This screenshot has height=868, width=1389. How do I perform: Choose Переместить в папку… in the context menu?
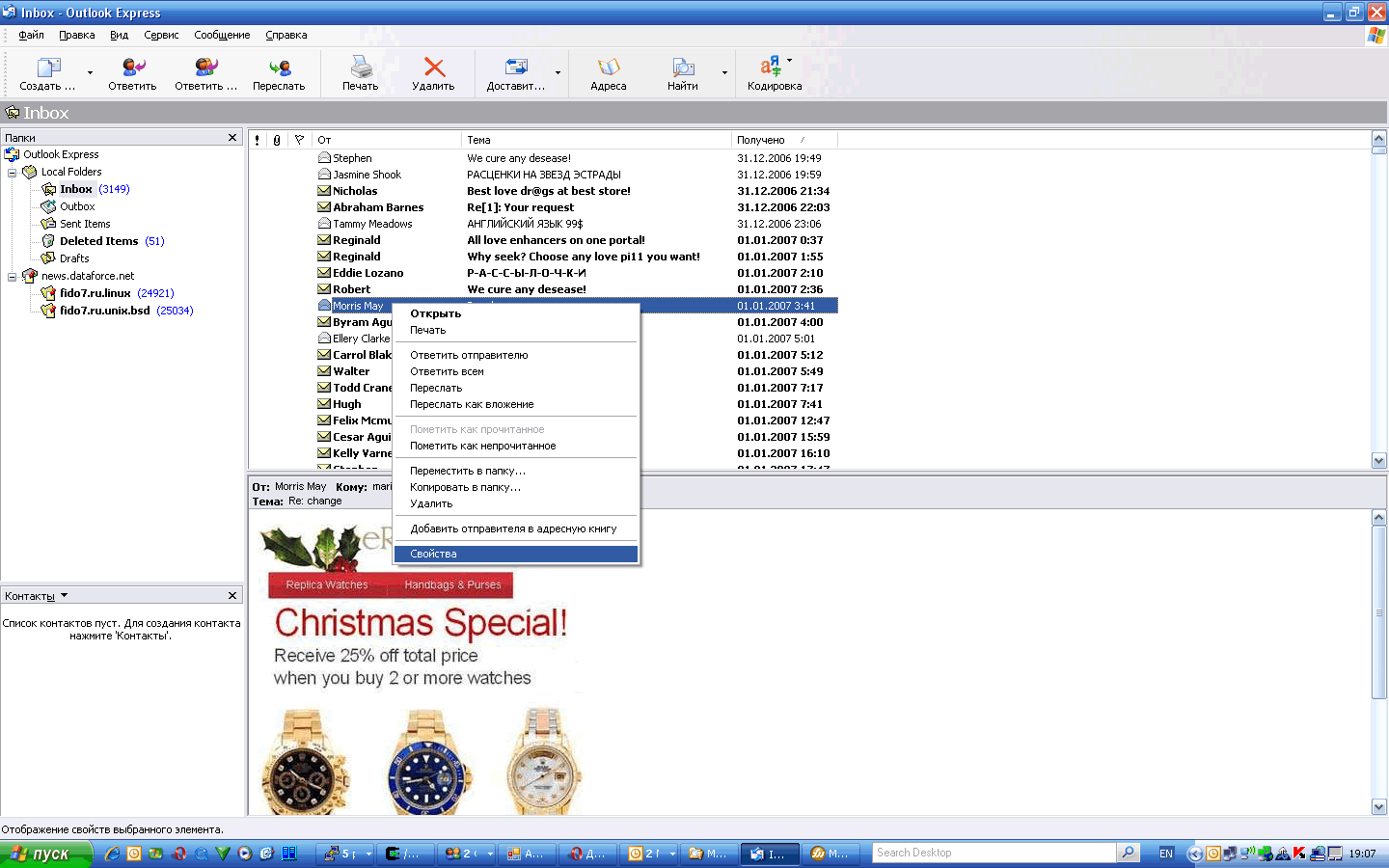pos(516,471)
